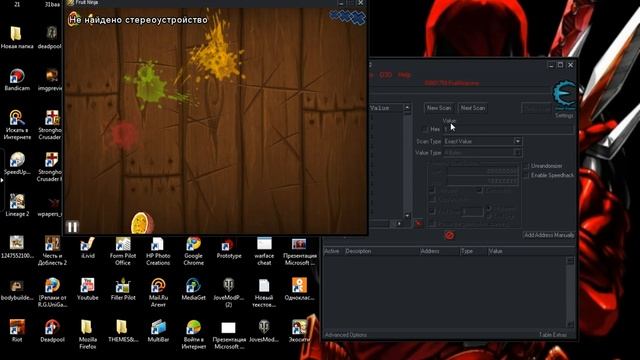This screenshot has height=360, width=640.
Task: Click the red clear-list no-entry icon
Action: pyautogui.click(x=449, y=236)
